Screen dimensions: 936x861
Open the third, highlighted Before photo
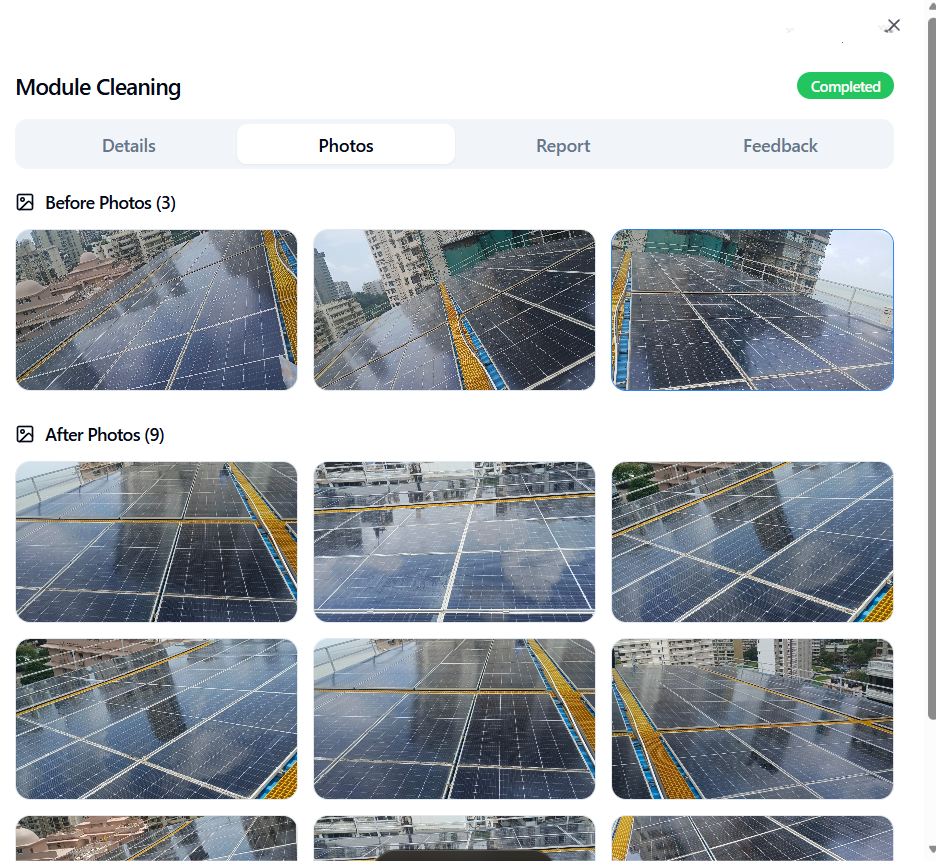[752, 310]
